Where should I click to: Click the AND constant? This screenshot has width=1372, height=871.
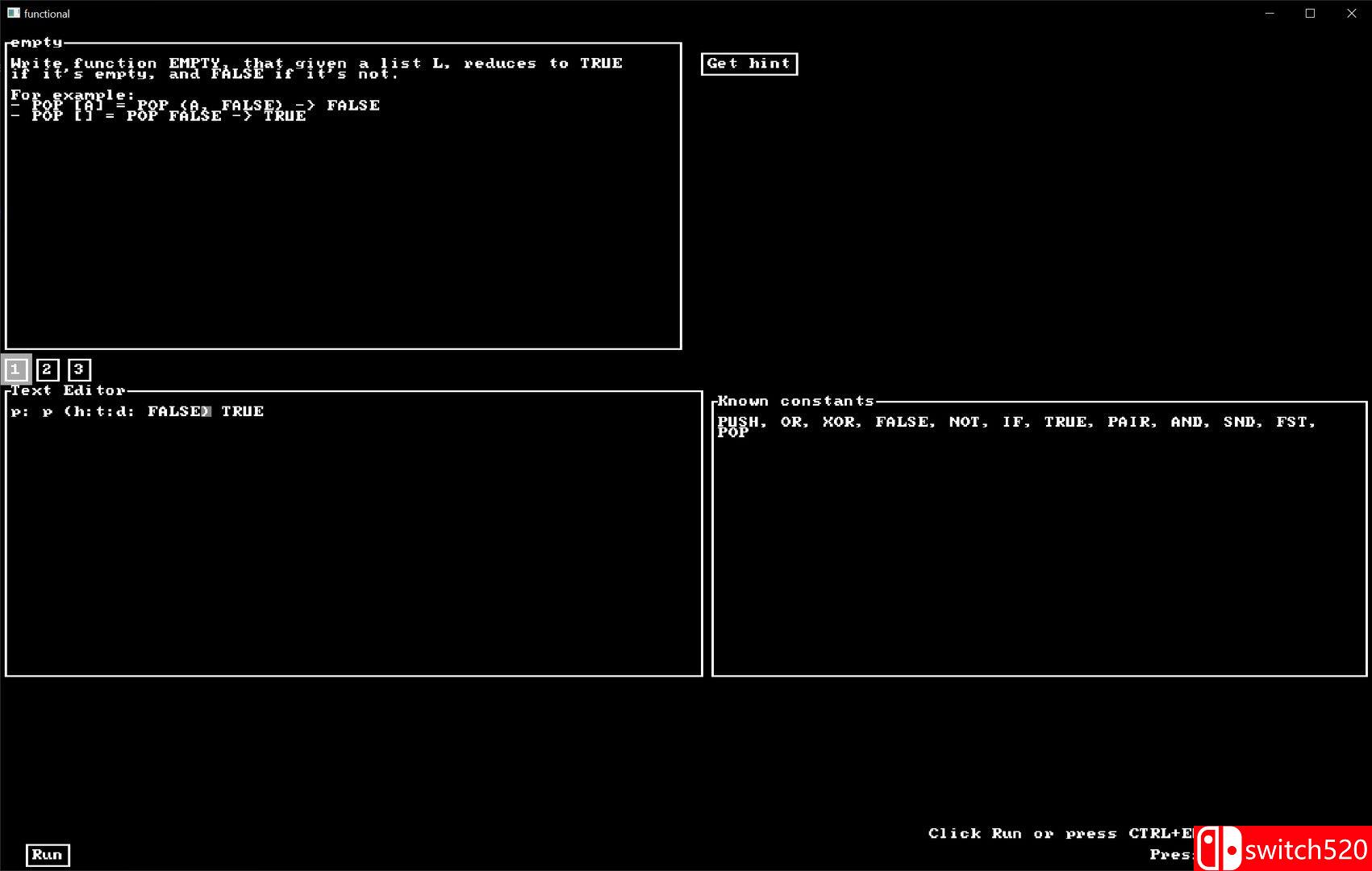[1187, 422]
